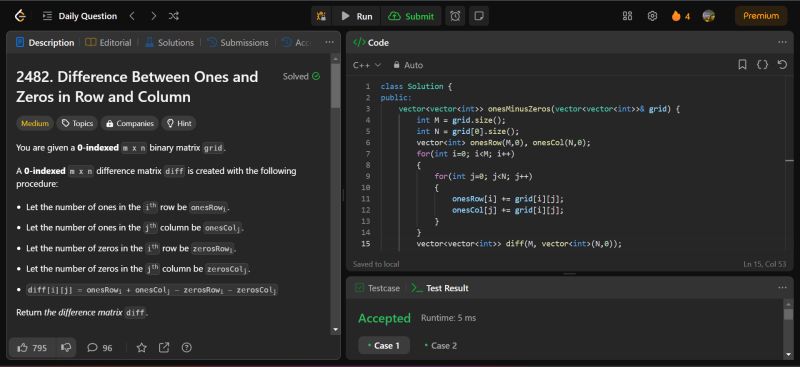Click scroll down arrow of description panel

(x=335, y=330)
